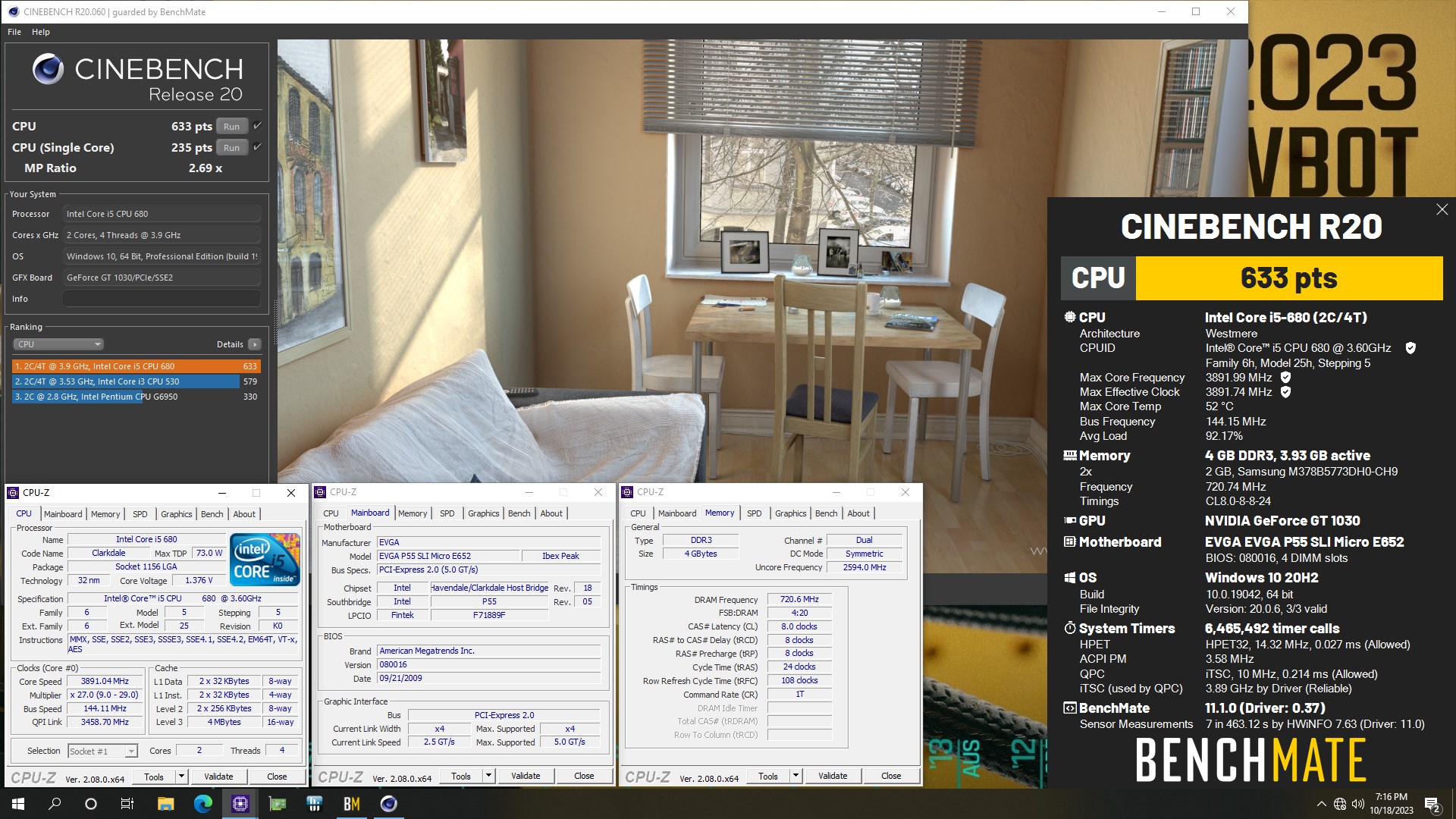The image size is (1456, 819).
Task: Click Validate in the Mainboard CPU-Z window
Action: [x=526, y=776]
